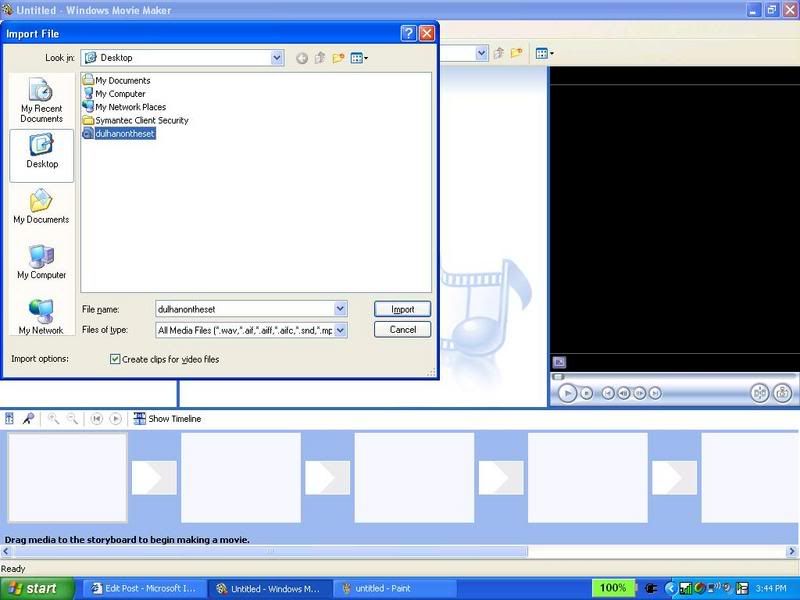Set audio levels on storyboard toolbar
Viewport: 800px width, 600px height.
pos(9,419)
